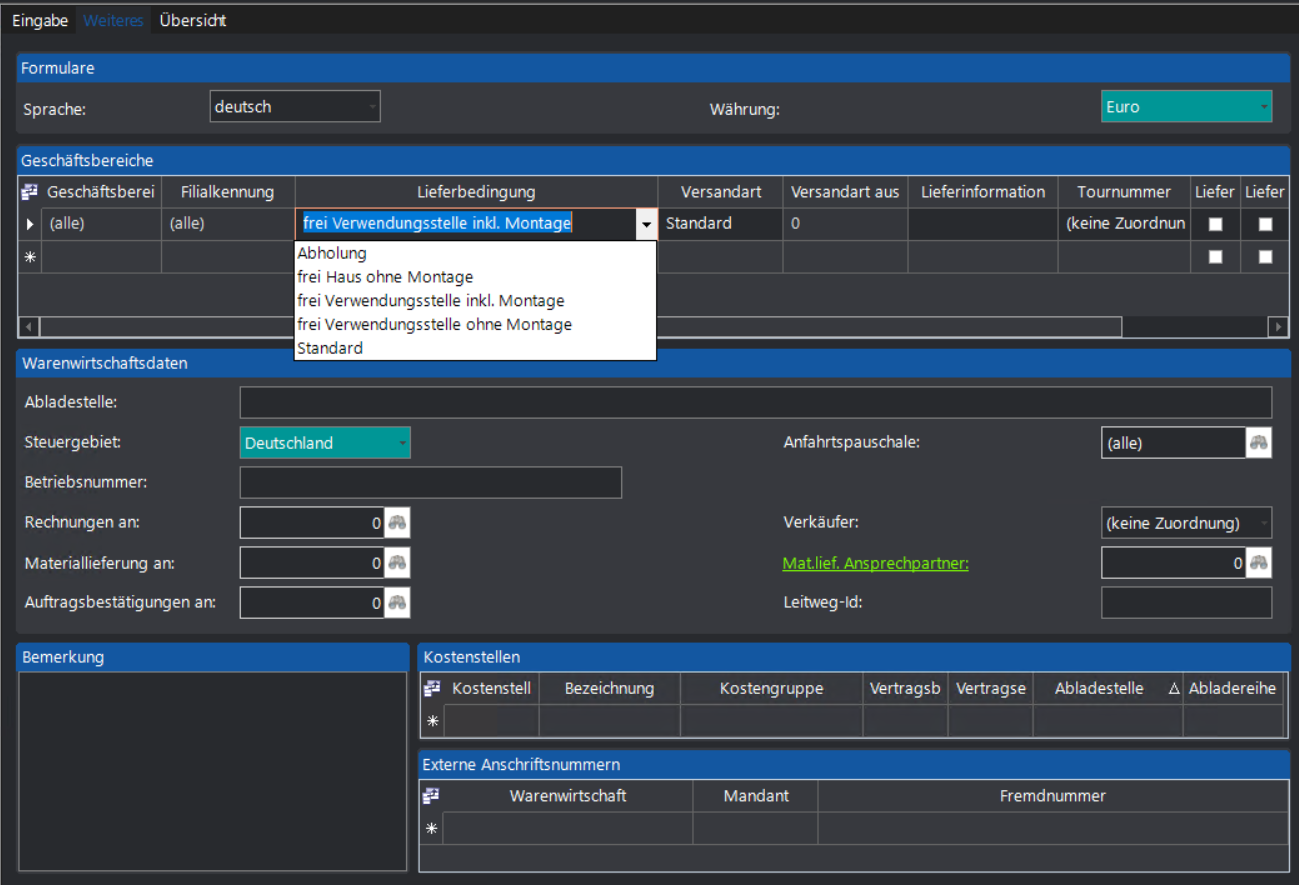Open the Währung dropdown showing Euro

tap(1187, 107)
